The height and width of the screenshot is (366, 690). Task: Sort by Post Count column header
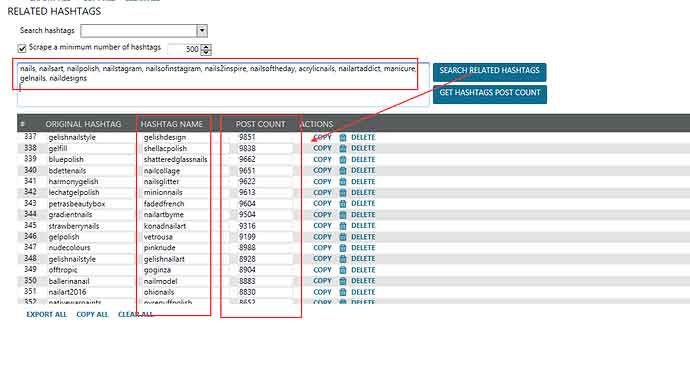(x=261, y=124)
